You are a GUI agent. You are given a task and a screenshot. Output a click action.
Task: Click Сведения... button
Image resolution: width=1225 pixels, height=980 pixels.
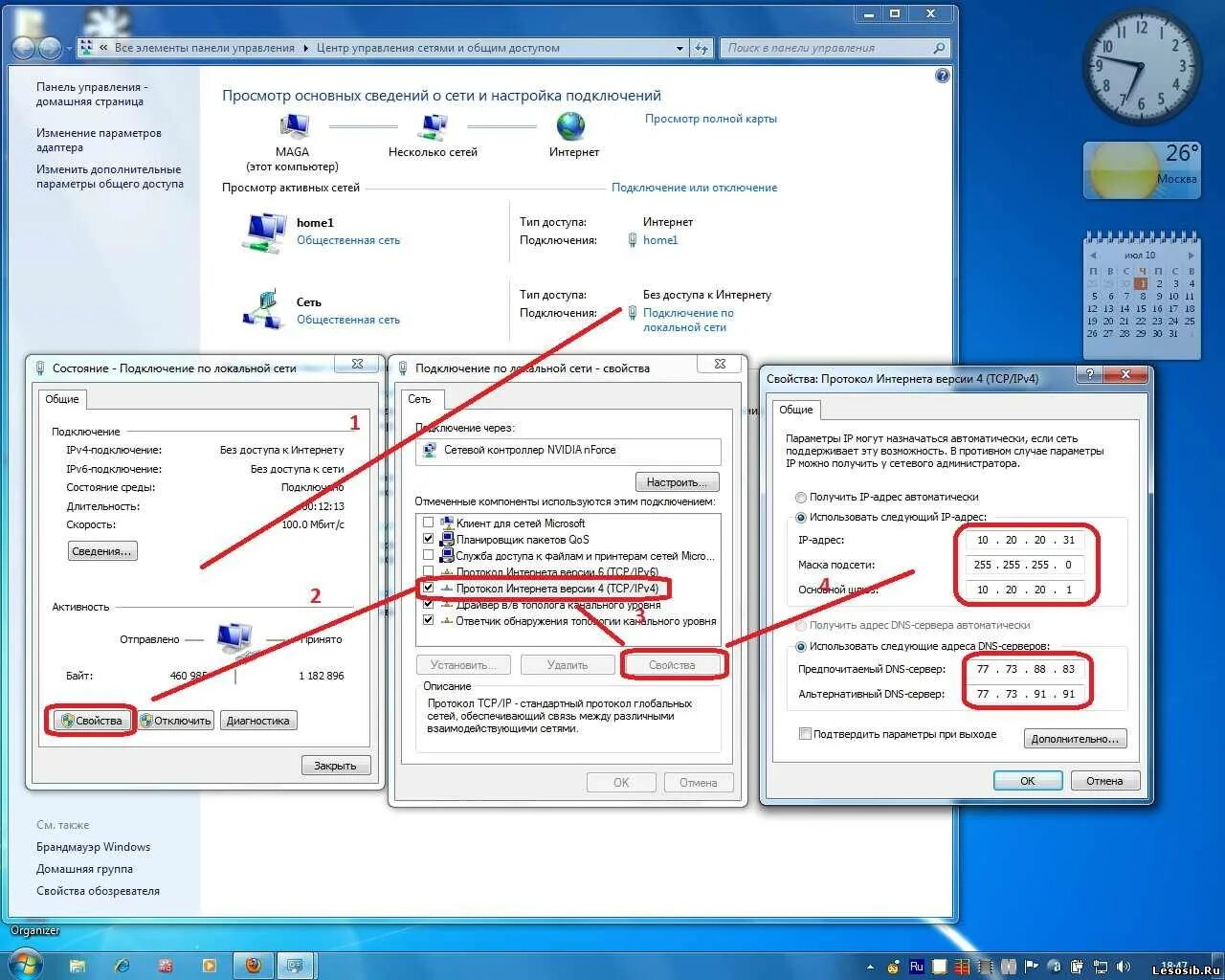pyautogui.click(x=102, y=551)
